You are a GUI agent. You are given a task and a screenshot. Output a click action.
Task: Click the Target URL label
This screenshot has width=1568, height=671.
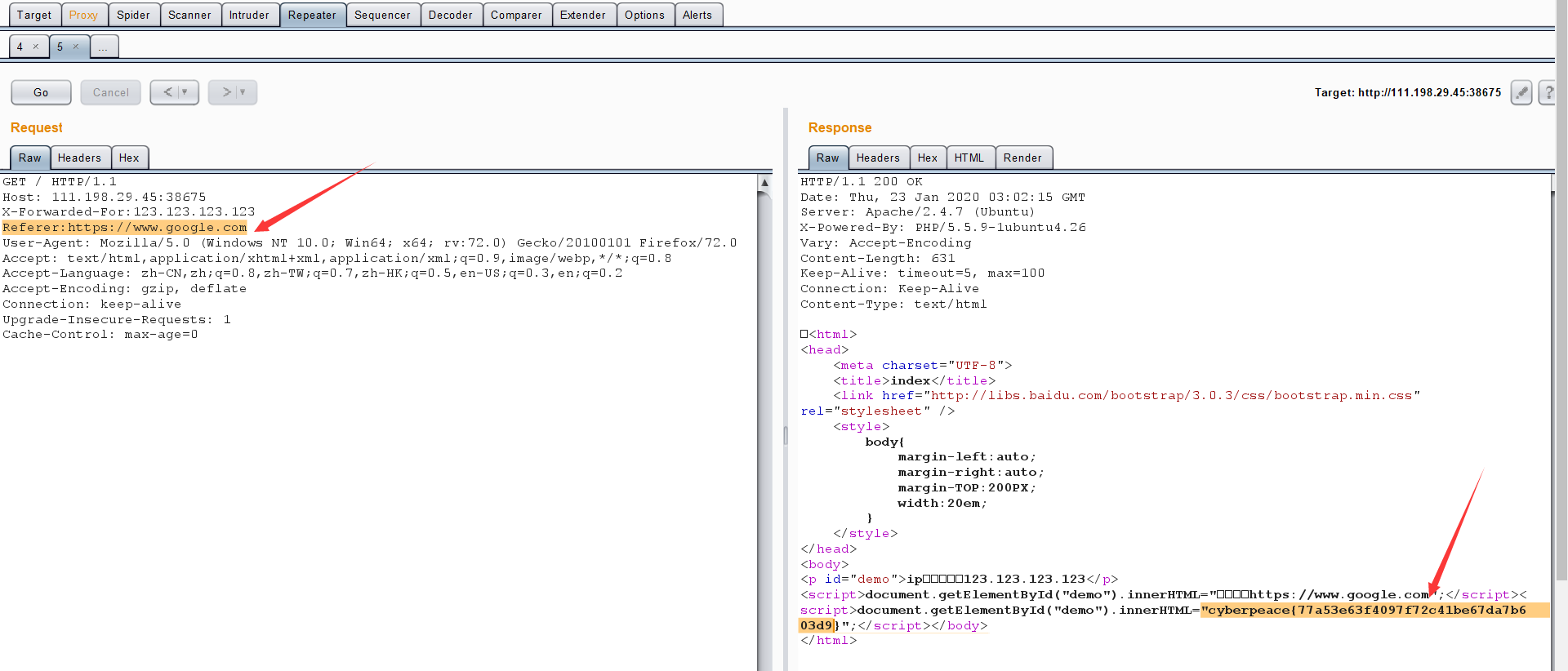tap(1408, 92)
